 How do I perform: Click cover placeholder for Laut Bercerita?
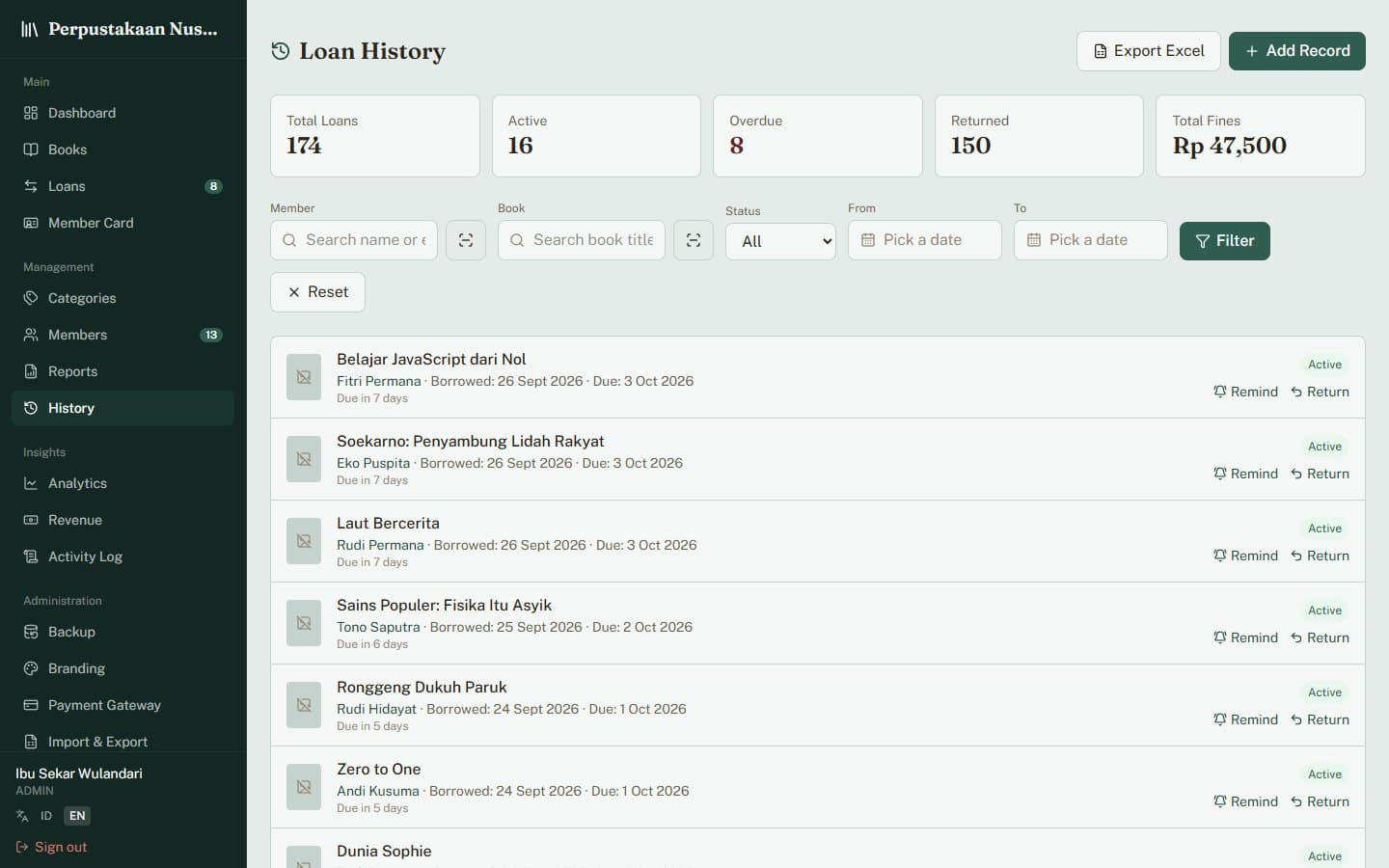[304, 541]
